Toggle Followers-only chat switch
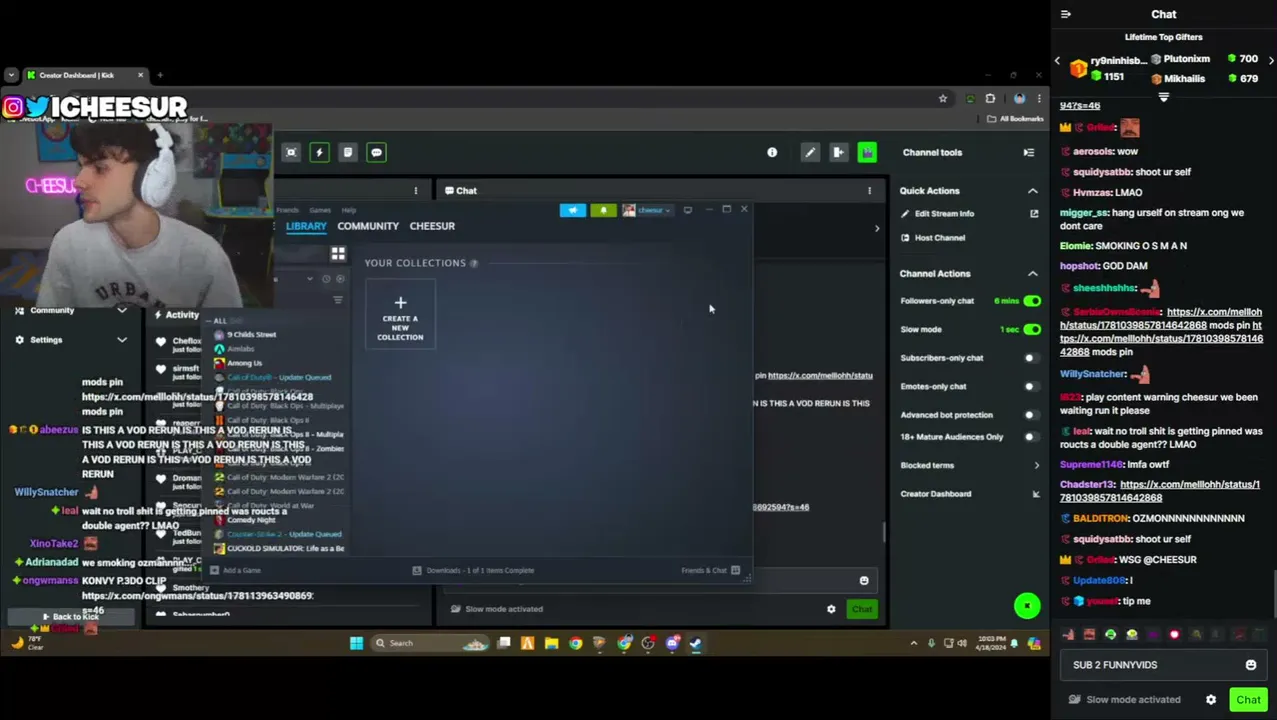The height and width of the screenshot is (720, 1277). tap(1032, 301)
